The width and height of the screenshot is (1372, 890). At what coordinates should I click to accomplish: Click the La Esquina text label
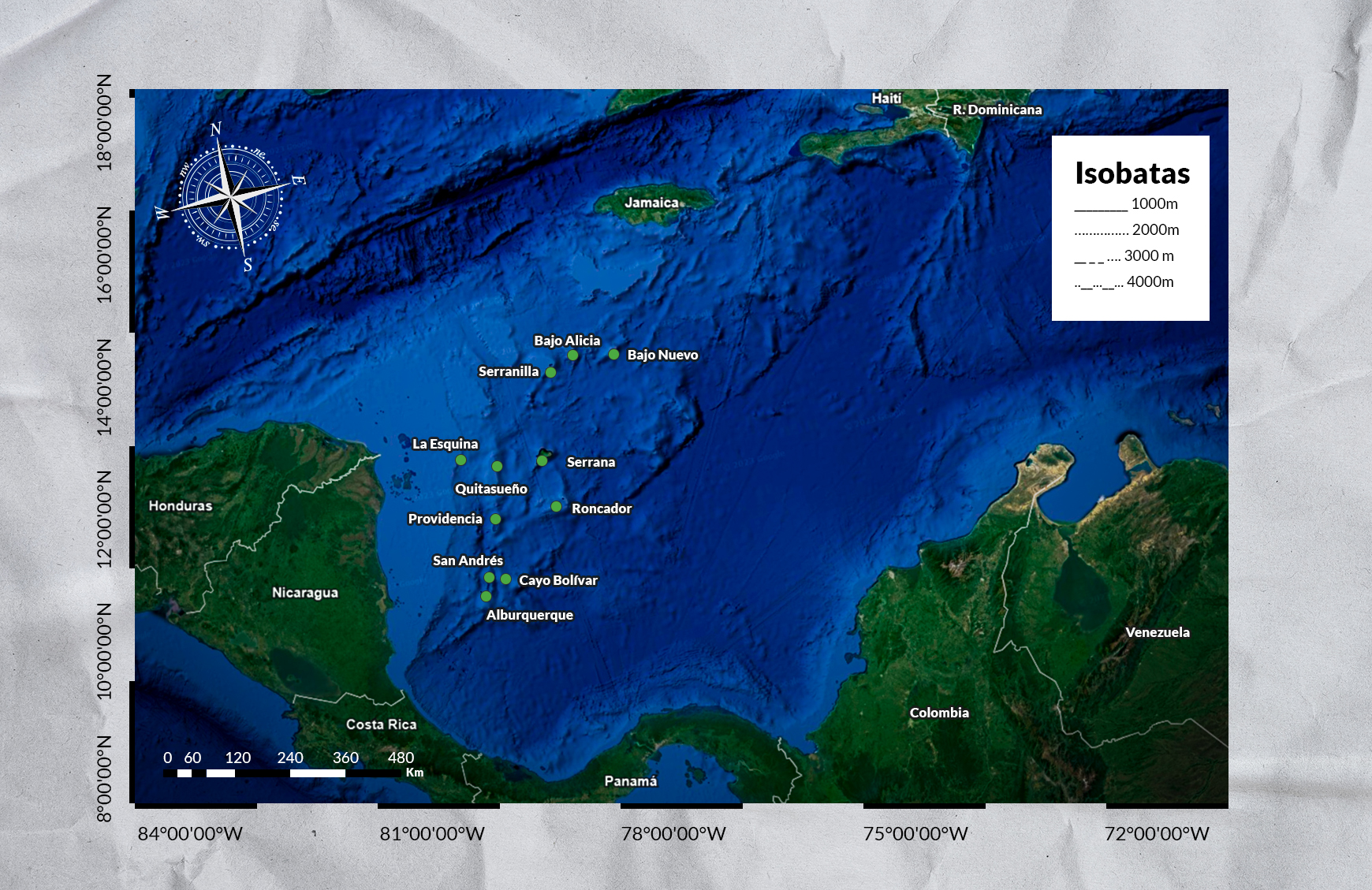(446, 444)
